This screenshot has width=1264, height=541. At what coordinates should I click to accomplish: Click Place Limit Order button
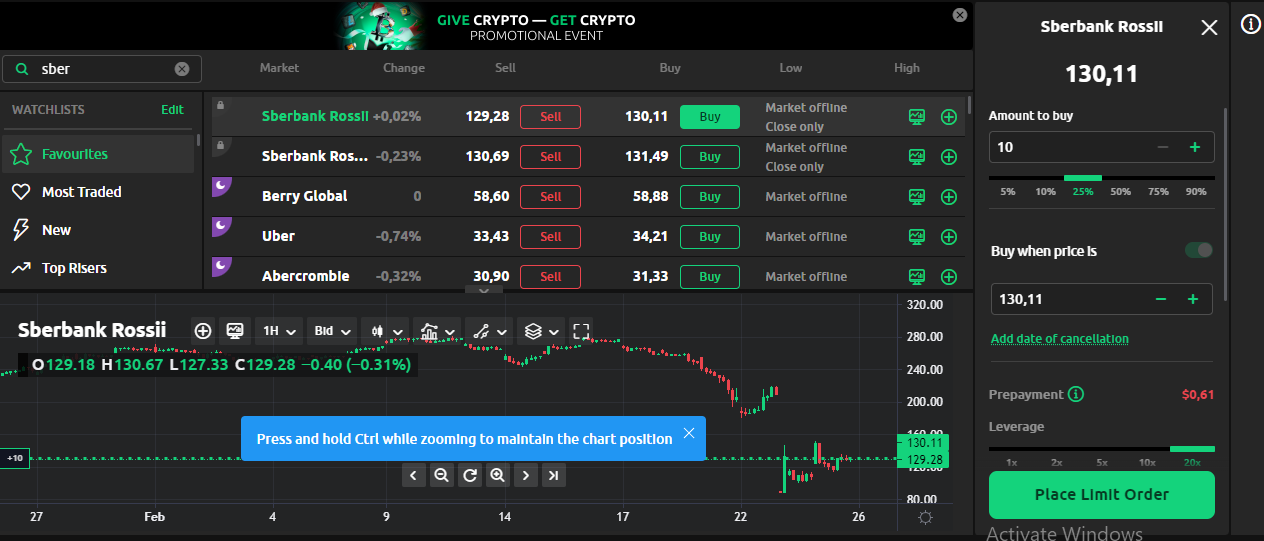[1101, 495]
